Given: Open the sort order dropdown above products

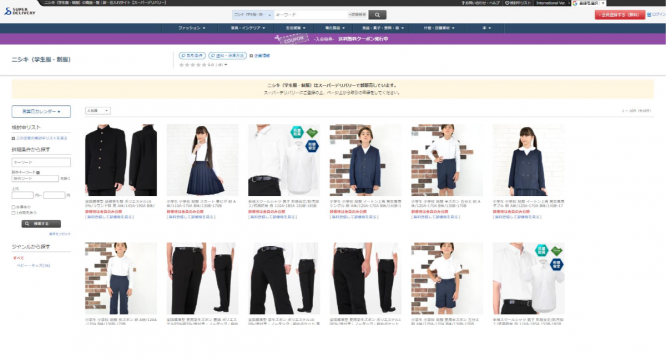Looking at the screenshot, I should tap(98, 111).
